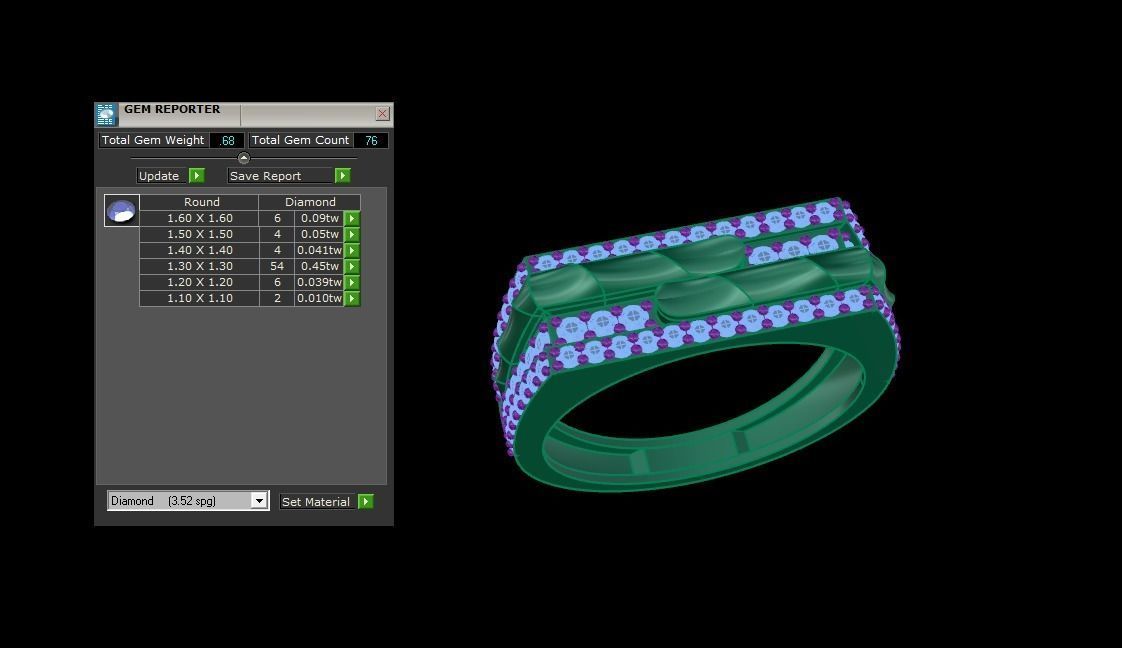
Task: Select the 1.20 X 1.20 size cell
Action: point(200,282)
